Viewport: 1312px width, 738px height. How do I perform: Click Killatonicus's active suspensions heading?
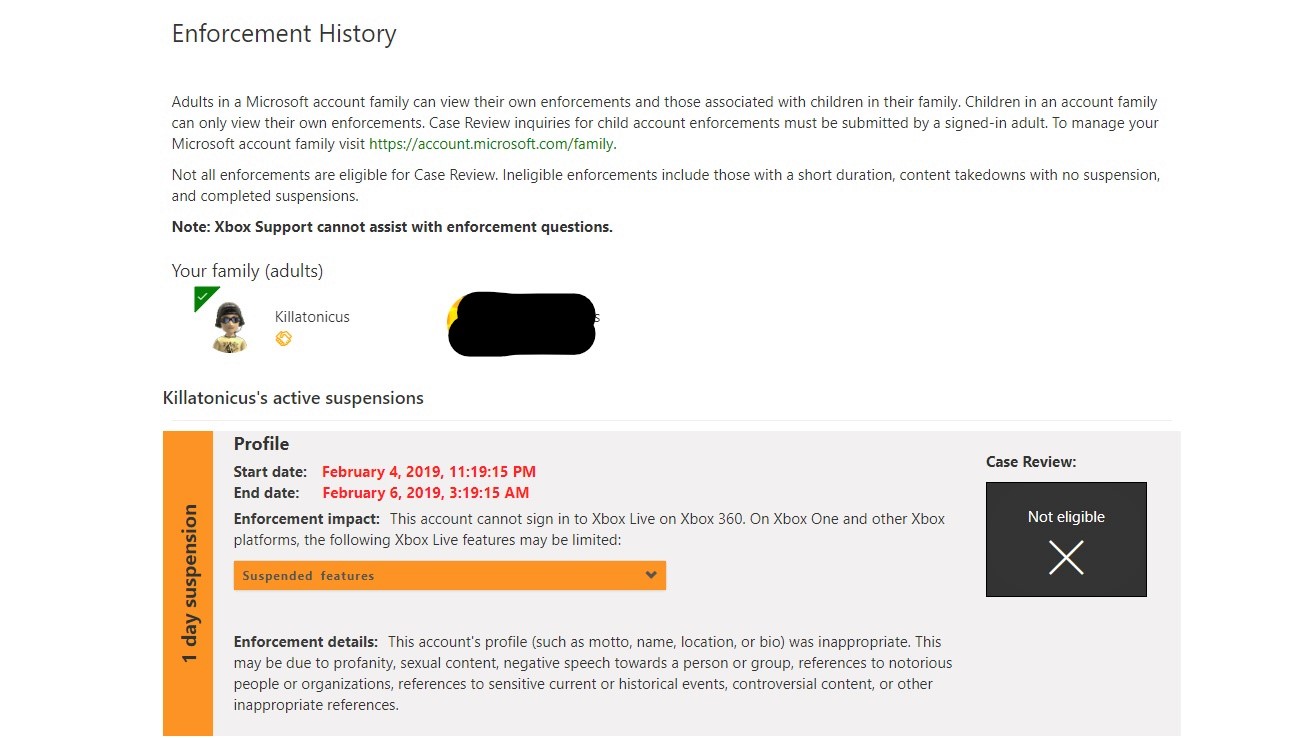point(293,398)
